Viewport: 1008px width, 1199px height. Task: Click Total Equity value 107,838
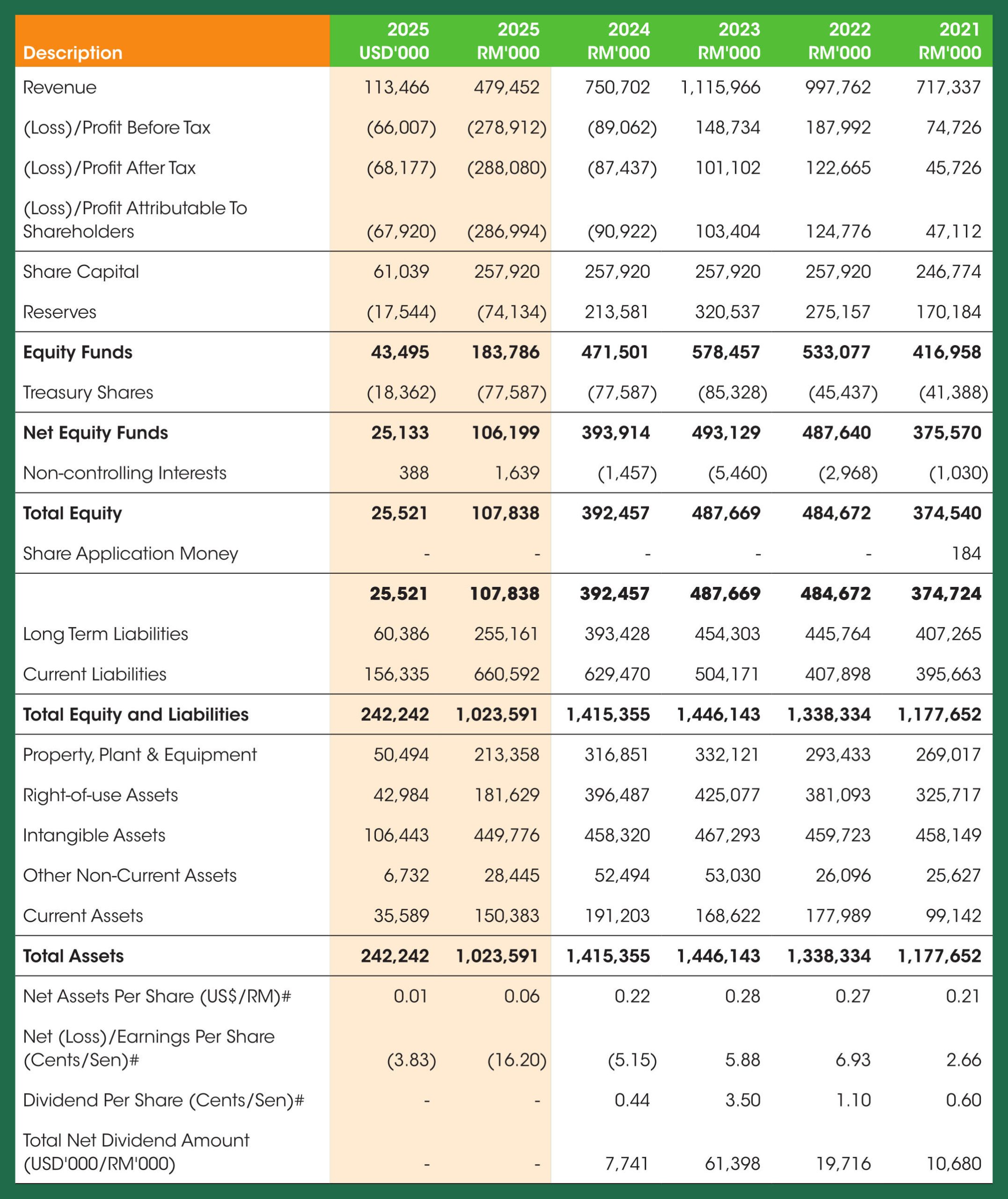coord(505,513)
